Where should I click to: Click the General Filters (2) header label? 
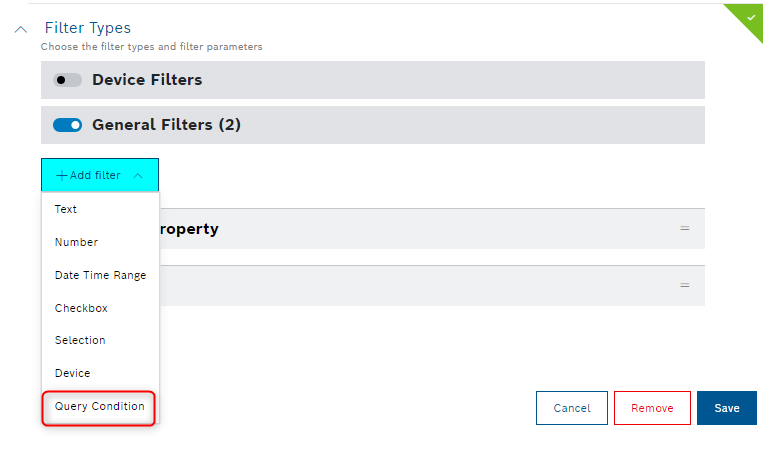166,125
